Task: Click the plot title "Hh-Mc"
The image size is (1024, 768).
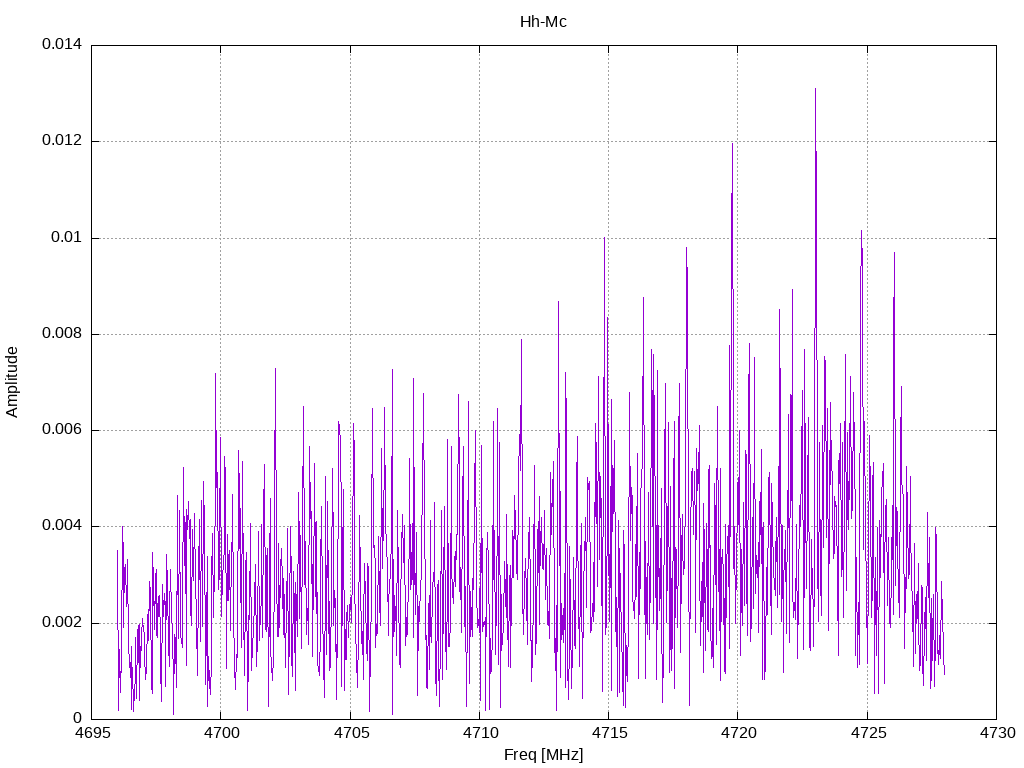Action: 543,22
